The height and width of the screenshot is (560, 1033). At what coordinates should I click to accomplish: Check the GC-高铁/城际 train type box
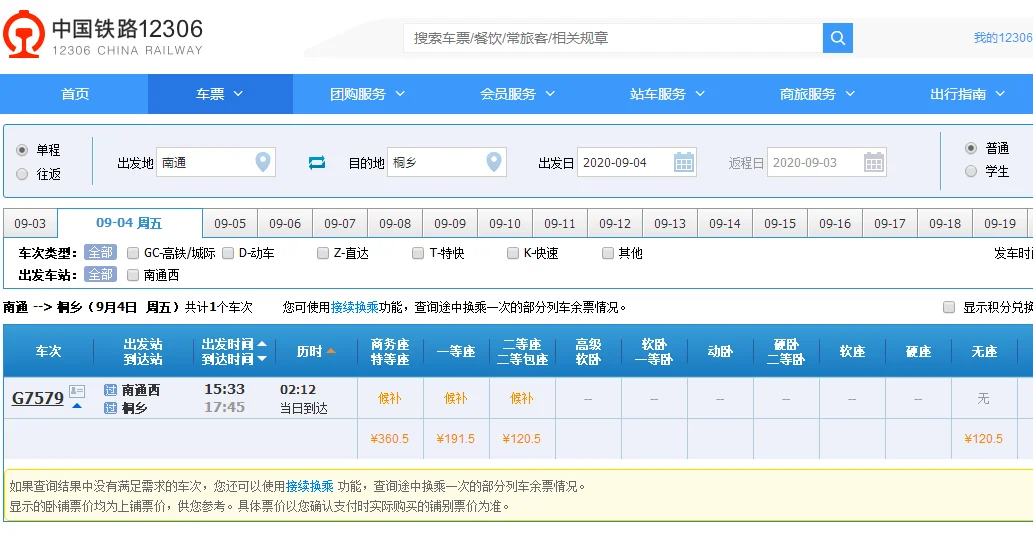coord(133,253)
